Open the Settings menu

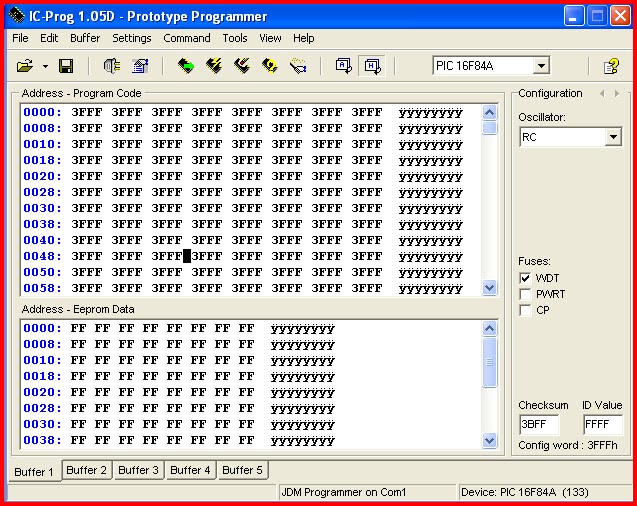(132, 38)
